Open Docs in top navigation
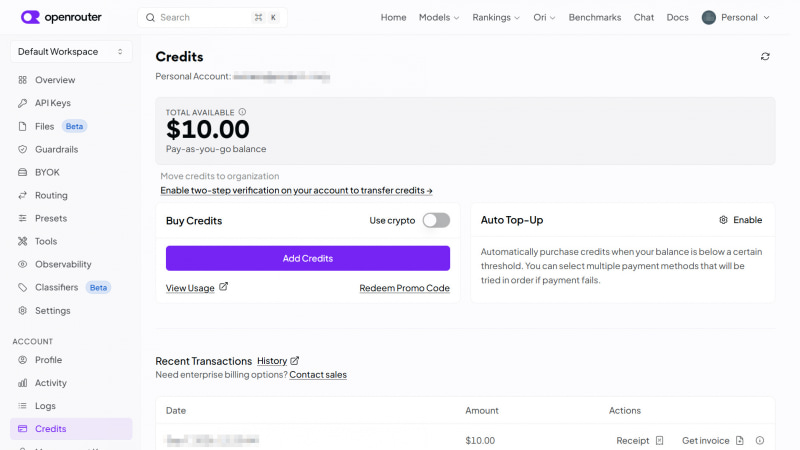Viewport: 800px width, 450px height. 678,17
